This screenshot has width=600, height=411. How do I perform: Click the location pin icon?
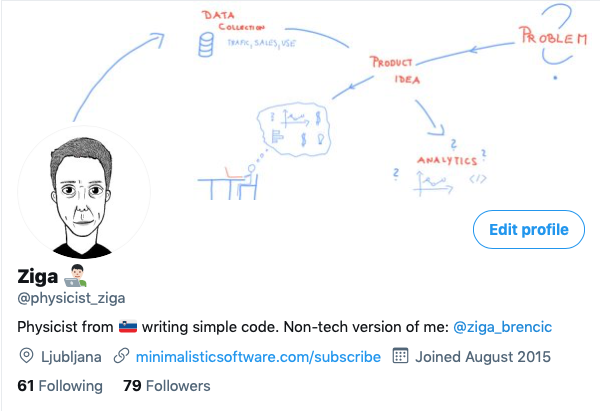(x=27, y=356)
